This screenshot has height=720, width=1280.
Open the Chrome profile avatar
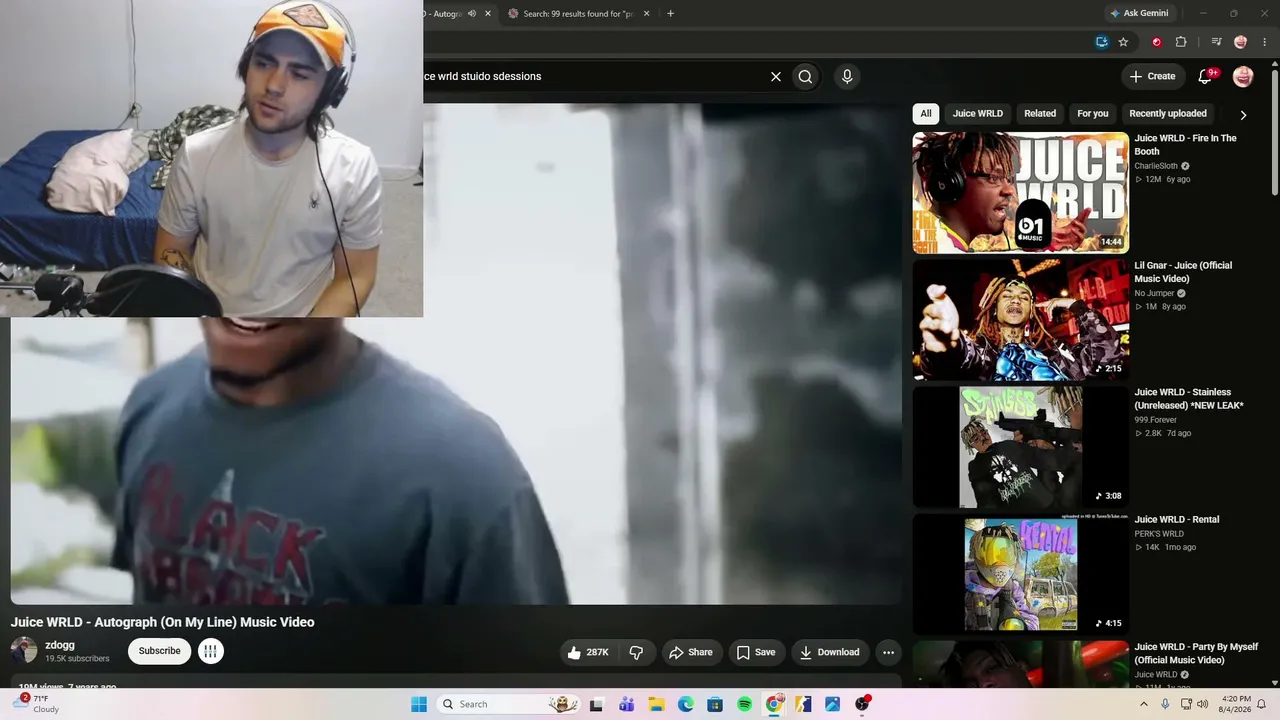(1241, 42)
